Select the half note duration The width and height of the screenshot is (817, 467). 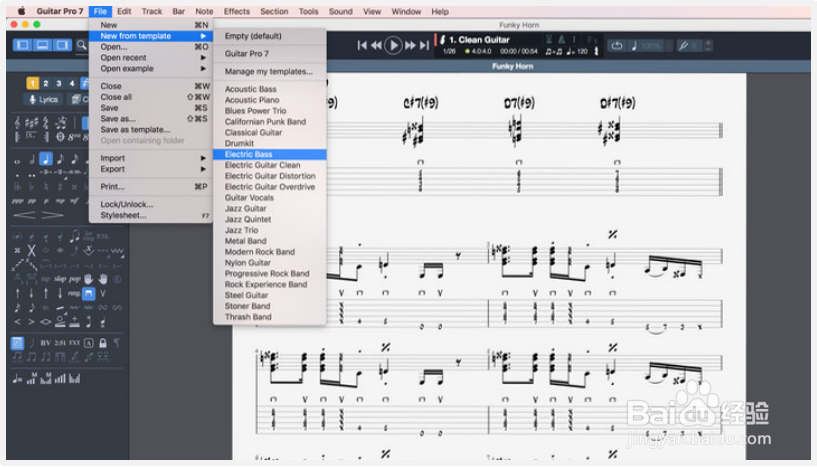coord(32,159)
